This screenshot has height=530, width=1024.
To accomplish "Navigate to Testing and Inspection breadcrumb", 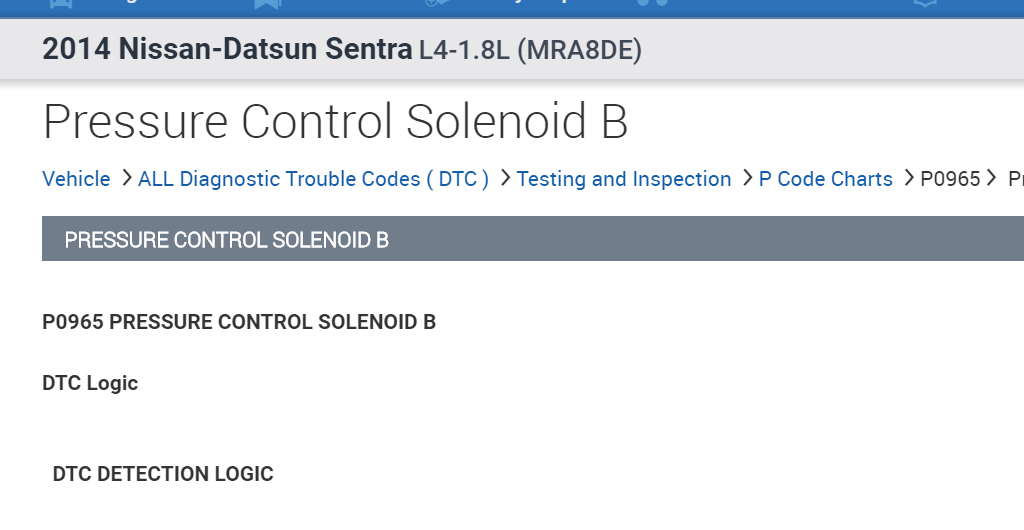I will coord(624,179).
